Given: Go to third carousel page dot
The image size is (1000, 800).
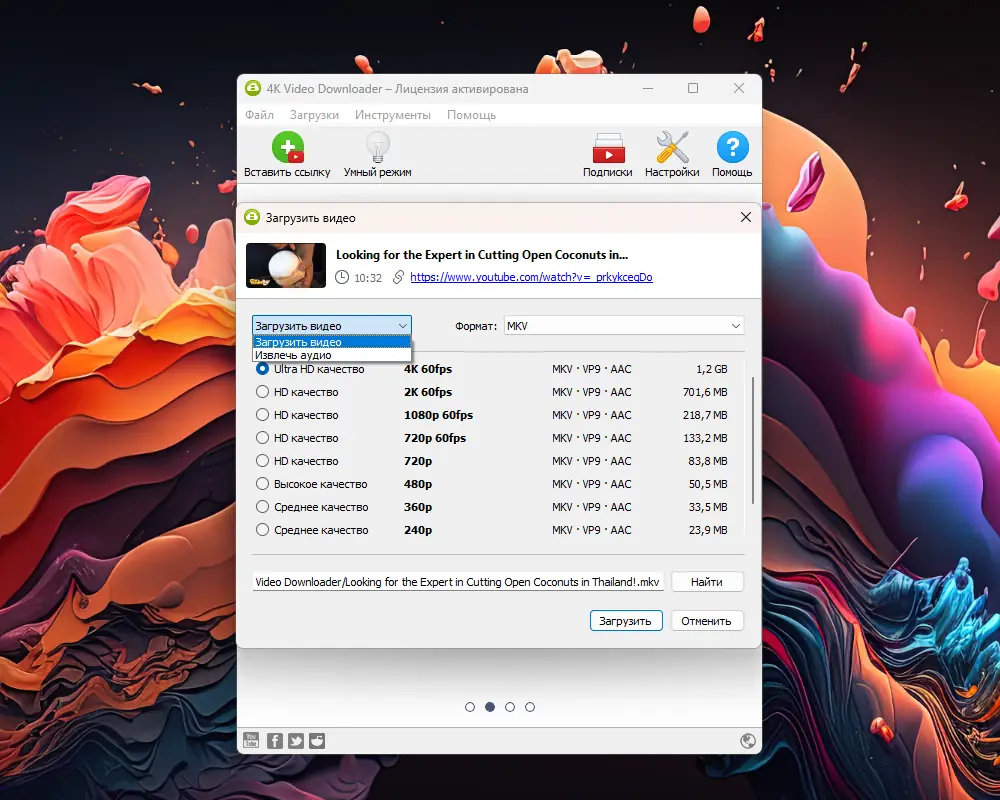Looking at the screenshot, I should (x=510, y=707).
